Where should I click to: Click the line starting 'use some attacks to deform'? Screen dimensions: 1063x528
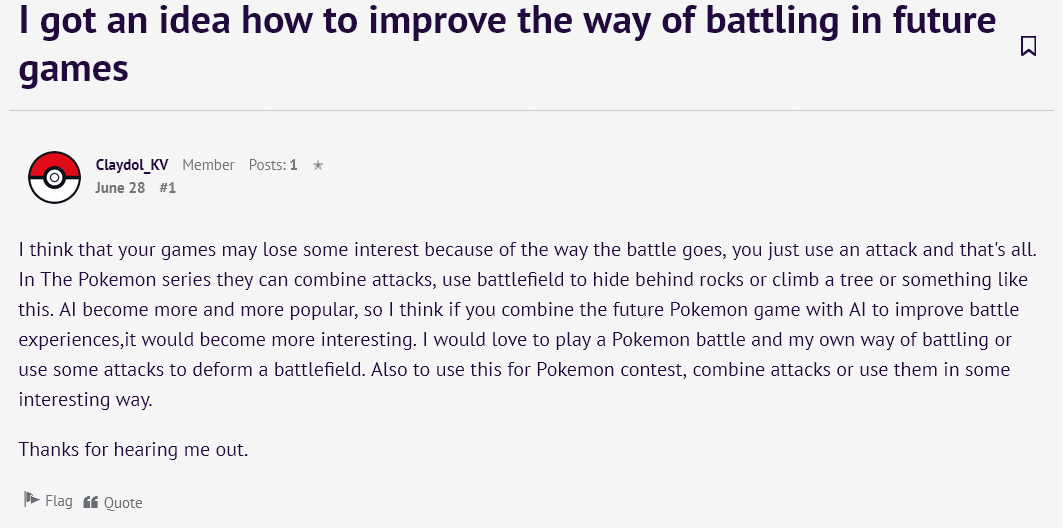pos(514,369)
